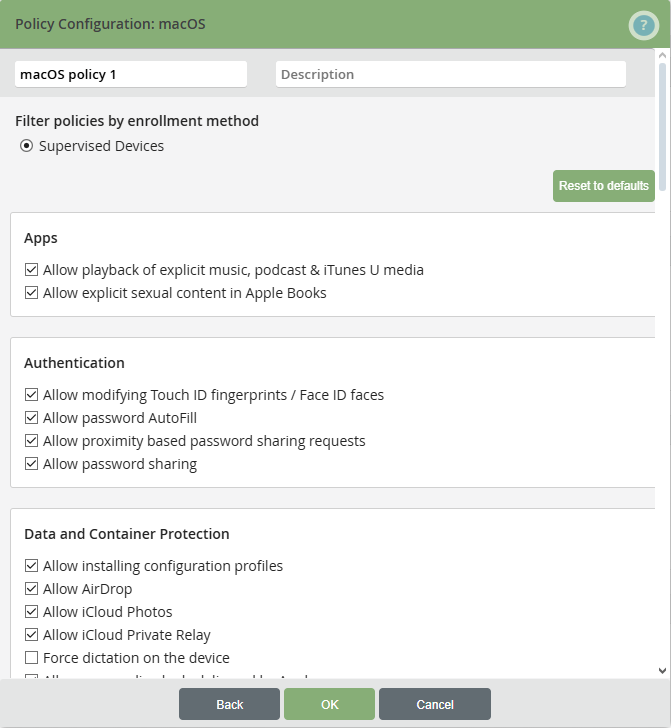The height and width of the screenshot is (728, 671).
Task: Click the policy name input field
Action: click(x=130, y=74)
